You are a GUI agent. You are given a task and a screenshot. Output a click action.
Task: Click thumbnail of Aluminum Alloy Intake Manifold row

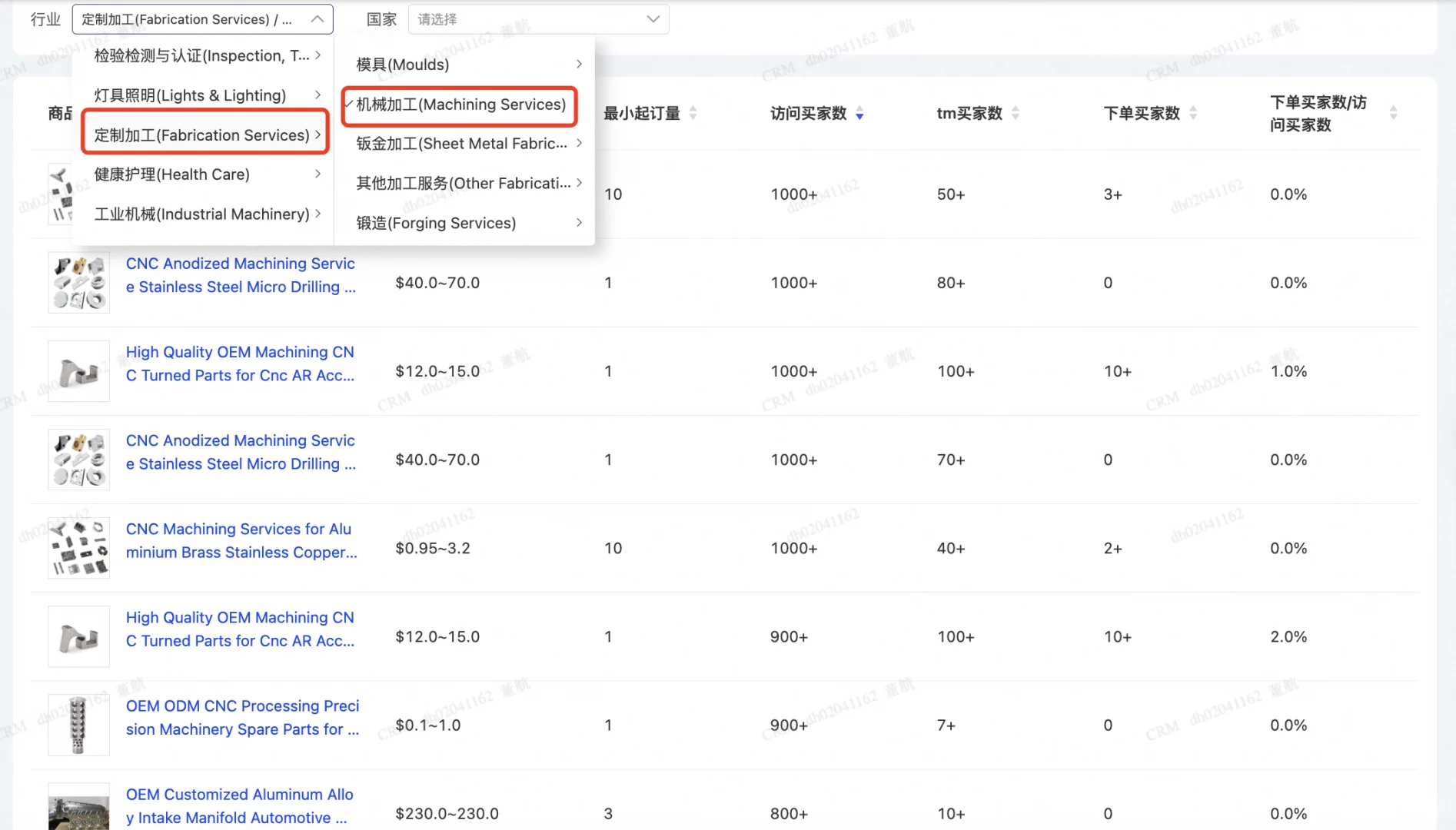click(x=78, y=807)
